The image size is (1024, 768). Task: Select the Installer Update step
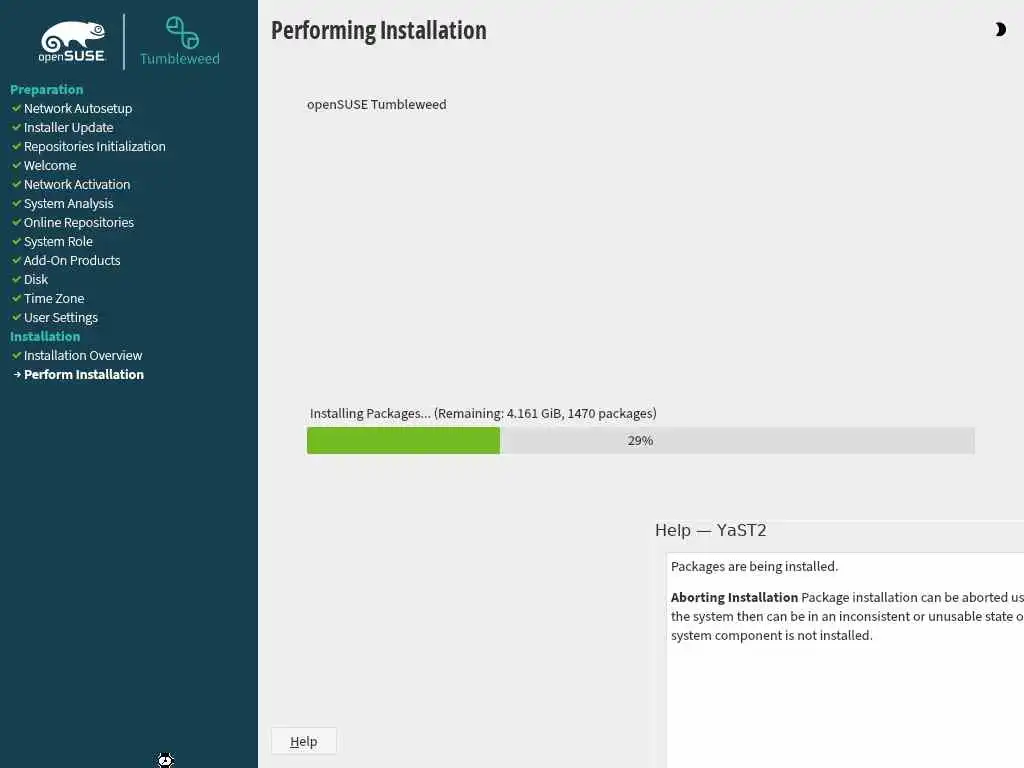click(x=69, y=127)
